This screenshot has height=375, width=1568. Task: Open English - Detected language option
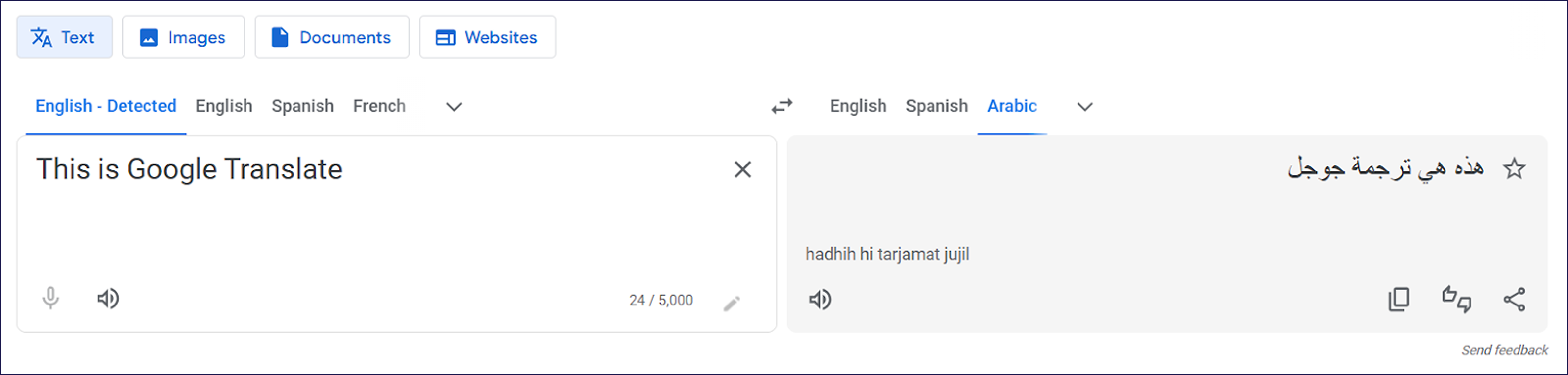(x=105, y=106)
